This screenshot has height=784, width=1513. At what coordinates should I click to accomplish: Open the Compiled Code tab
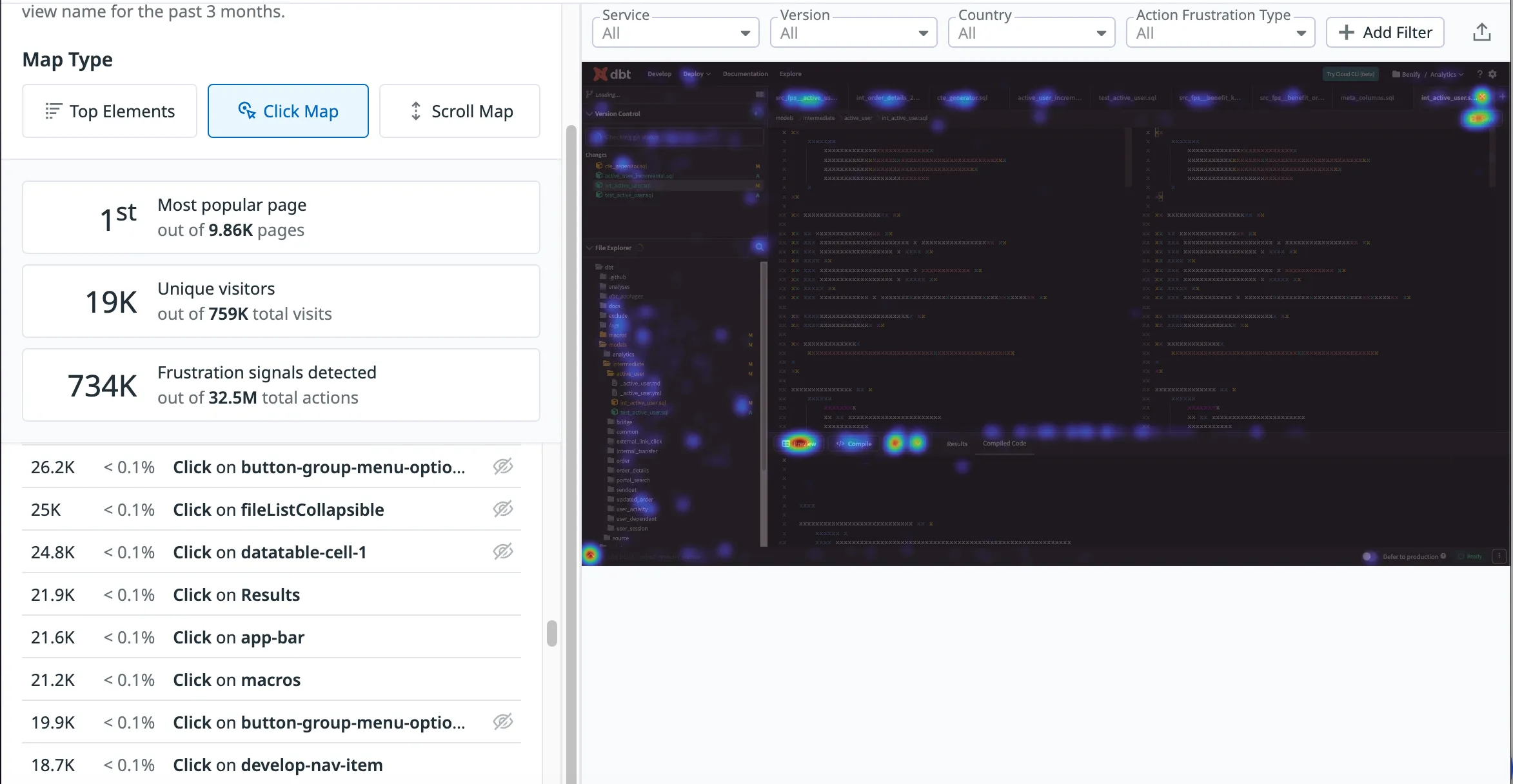tap(1004, 444)
